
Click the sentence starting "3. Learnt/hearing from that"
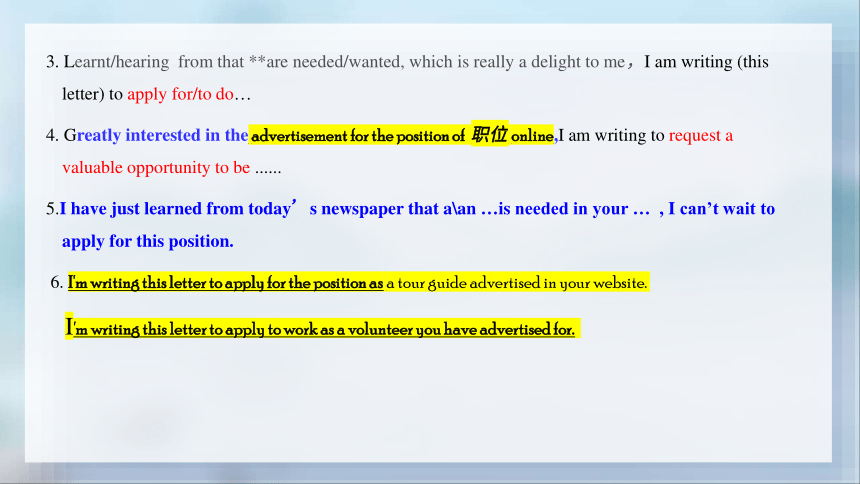tap(407, 78)
